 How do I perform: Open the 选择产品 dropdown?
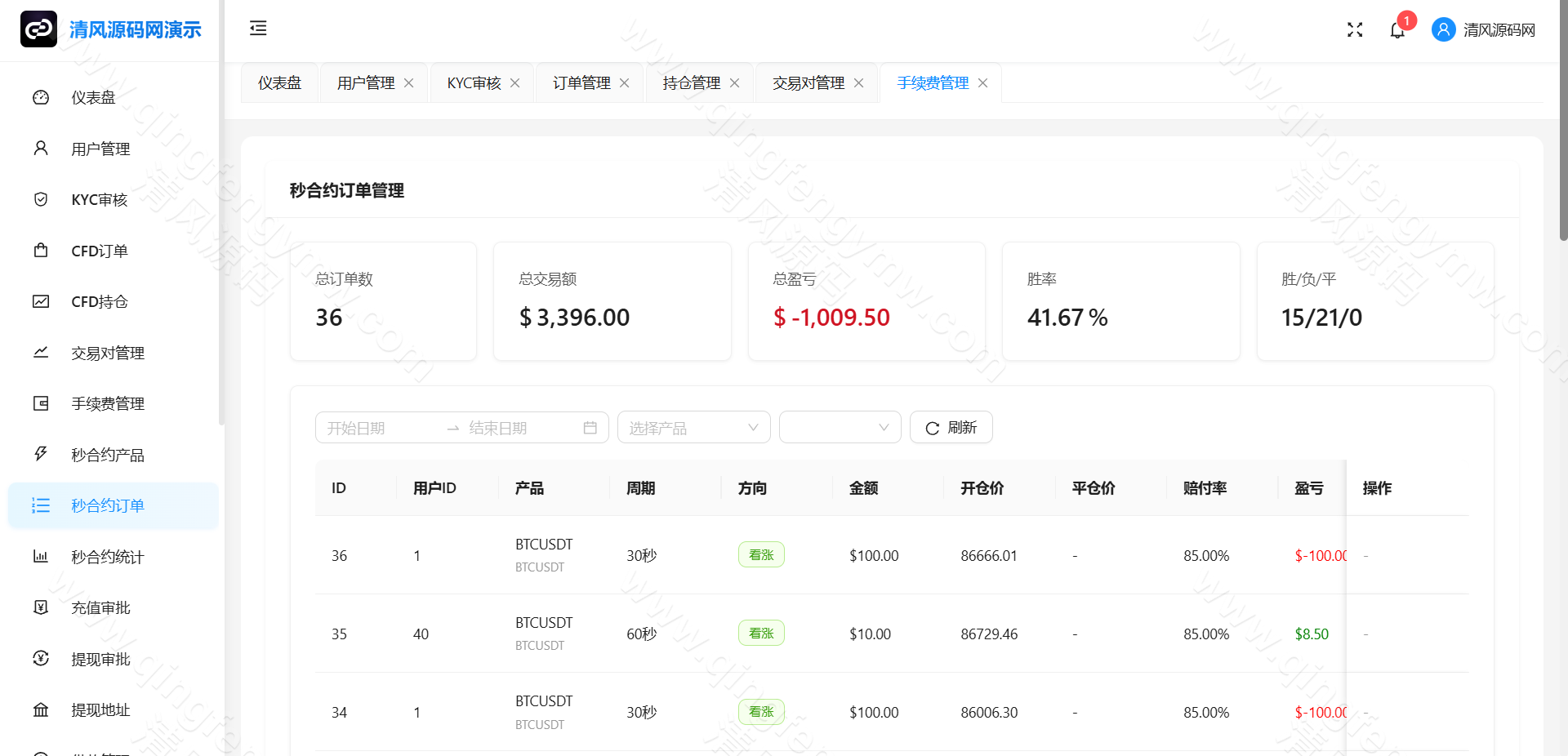click(693, 427)
